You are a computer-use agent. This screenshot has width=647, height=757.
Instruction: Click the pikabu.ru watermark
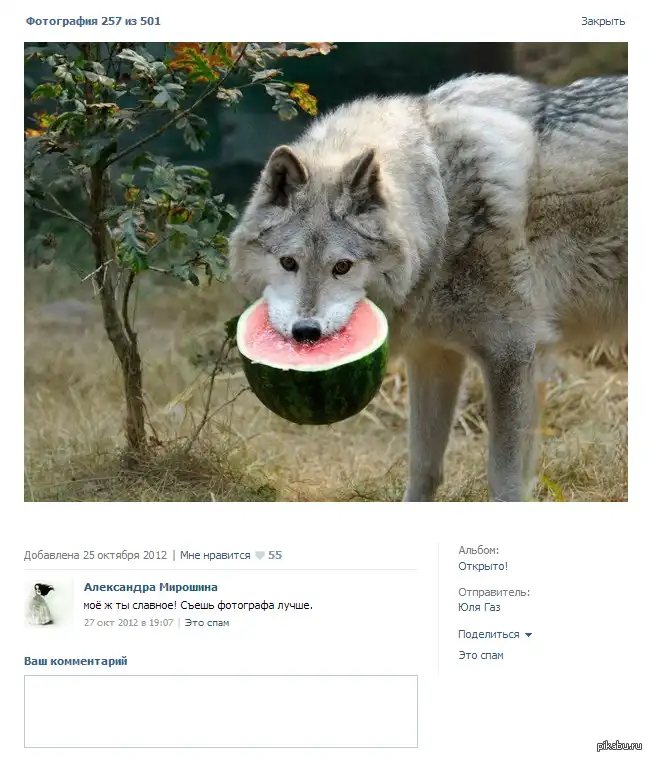tap(619, 745)
